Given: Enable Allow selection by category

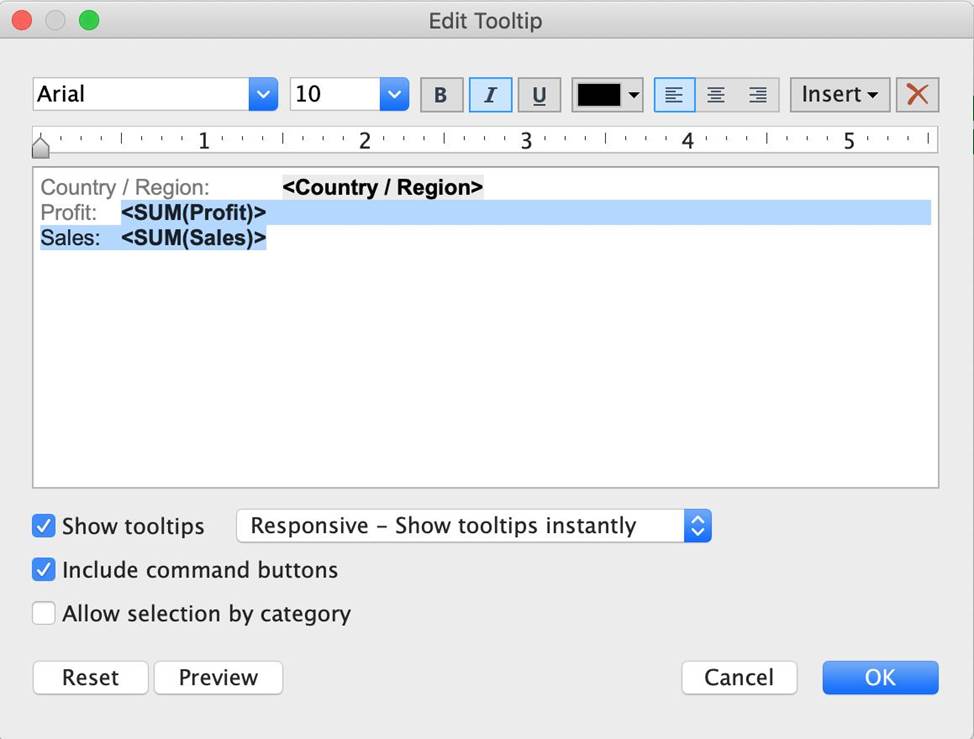Looking at the screenshot, I should tap(44, 613).
